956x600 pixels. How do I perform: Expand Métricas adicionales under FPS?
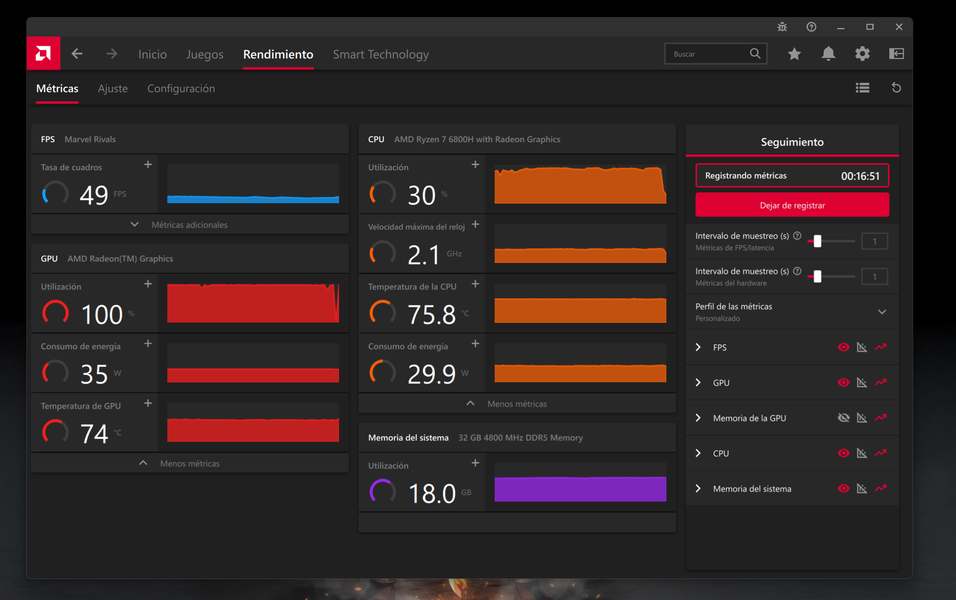click(180, 225)
